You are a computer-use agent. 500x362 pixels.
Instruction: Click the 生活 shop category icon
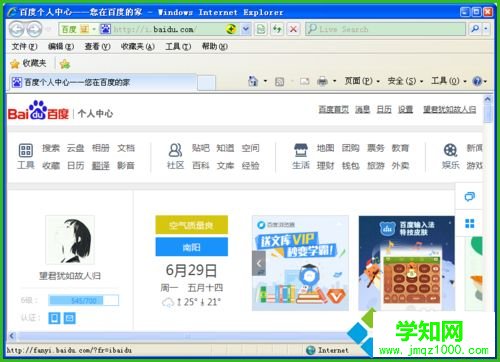tap(301, 150)
